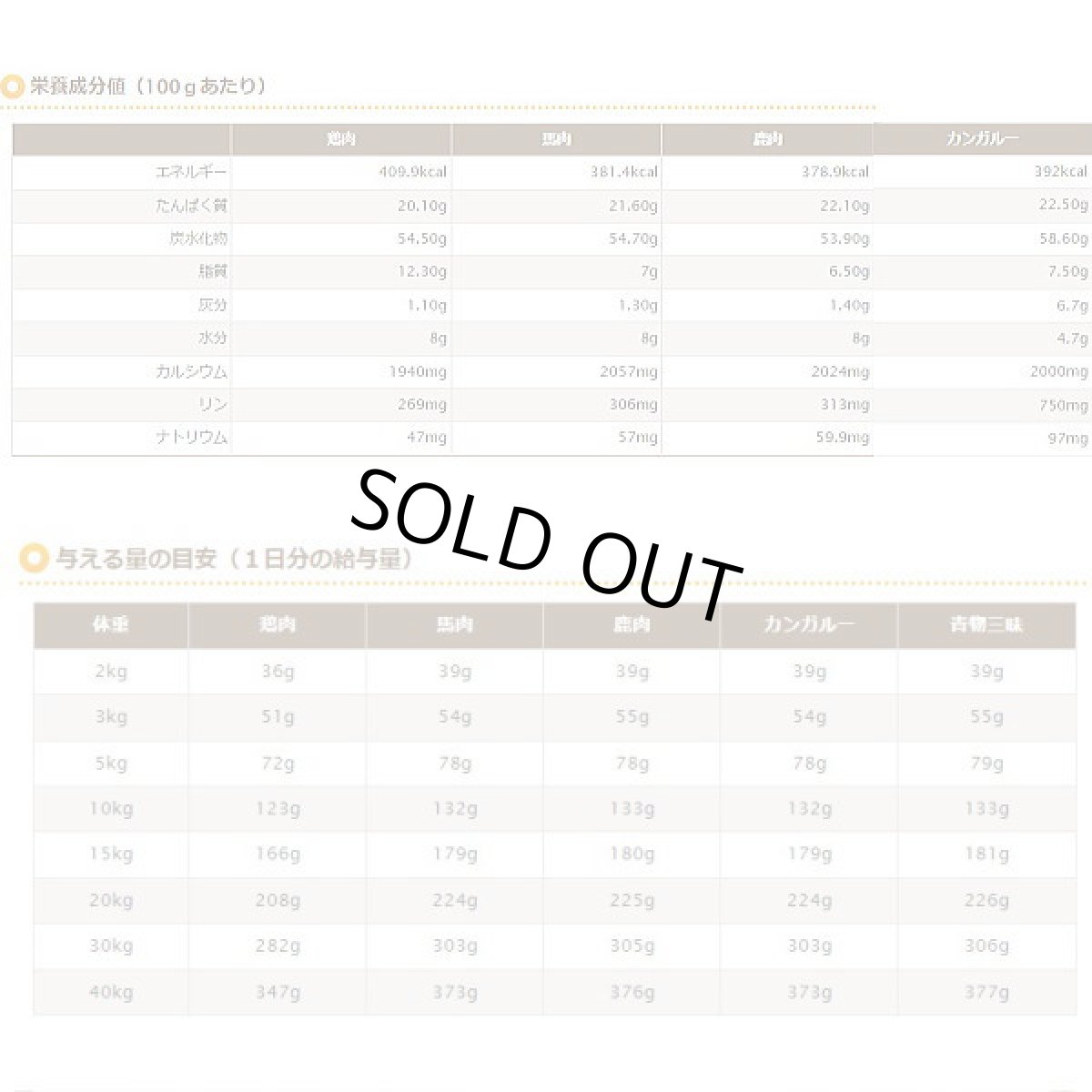Select the 377g value in the 40kg row
This screenshot has width=1092, height=1092.
click(986, 991)
